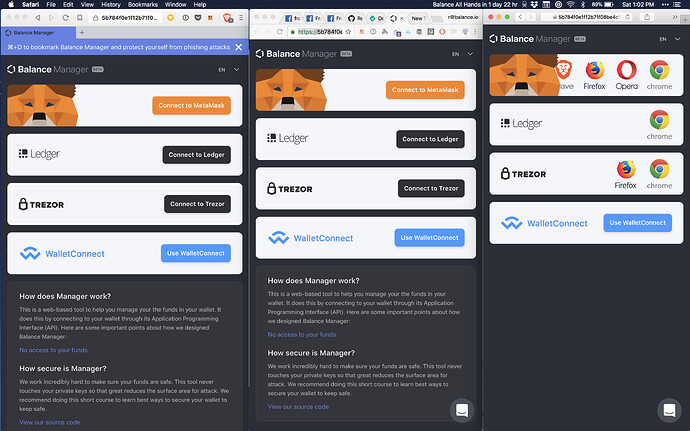This screenshot has width=690, height=431.
Task: Click Use WalletConnect in Chrome window
Action: pyautogui.click(x=429, y=238)
